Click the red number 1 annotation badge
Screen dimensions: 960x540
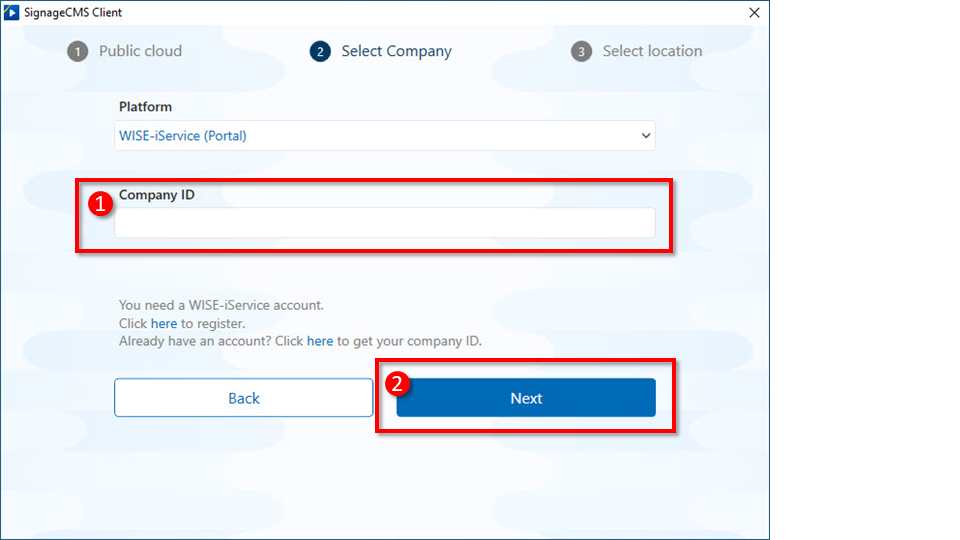(100, 202)
